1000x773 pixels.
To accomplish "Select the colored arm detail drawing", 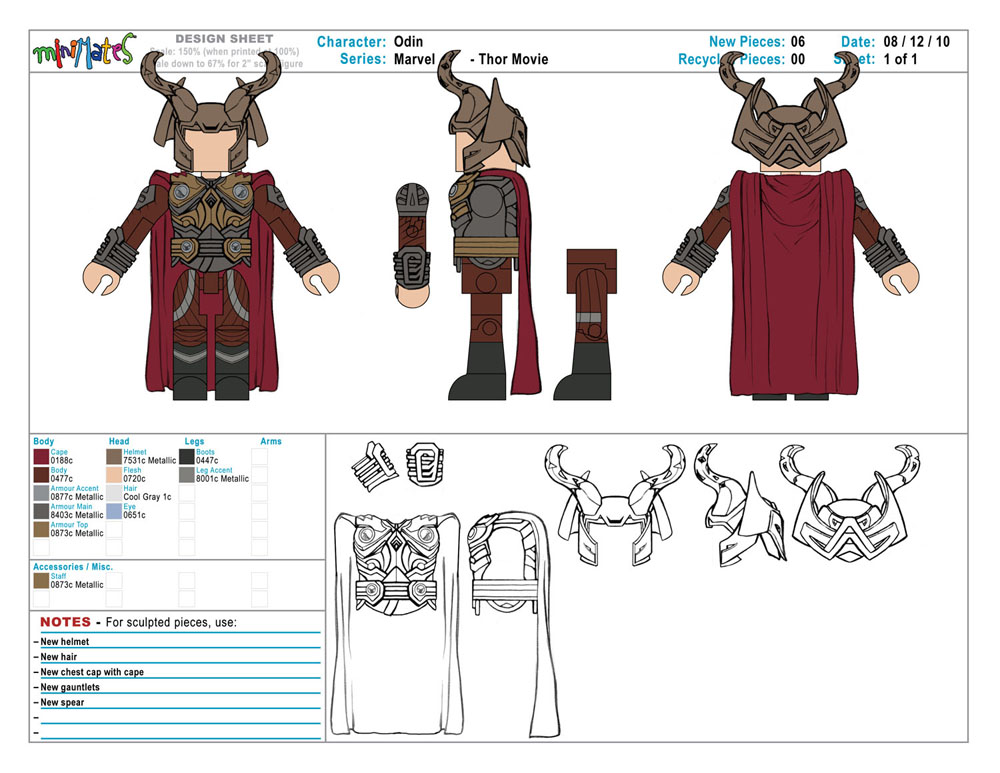I will point(413,246).
